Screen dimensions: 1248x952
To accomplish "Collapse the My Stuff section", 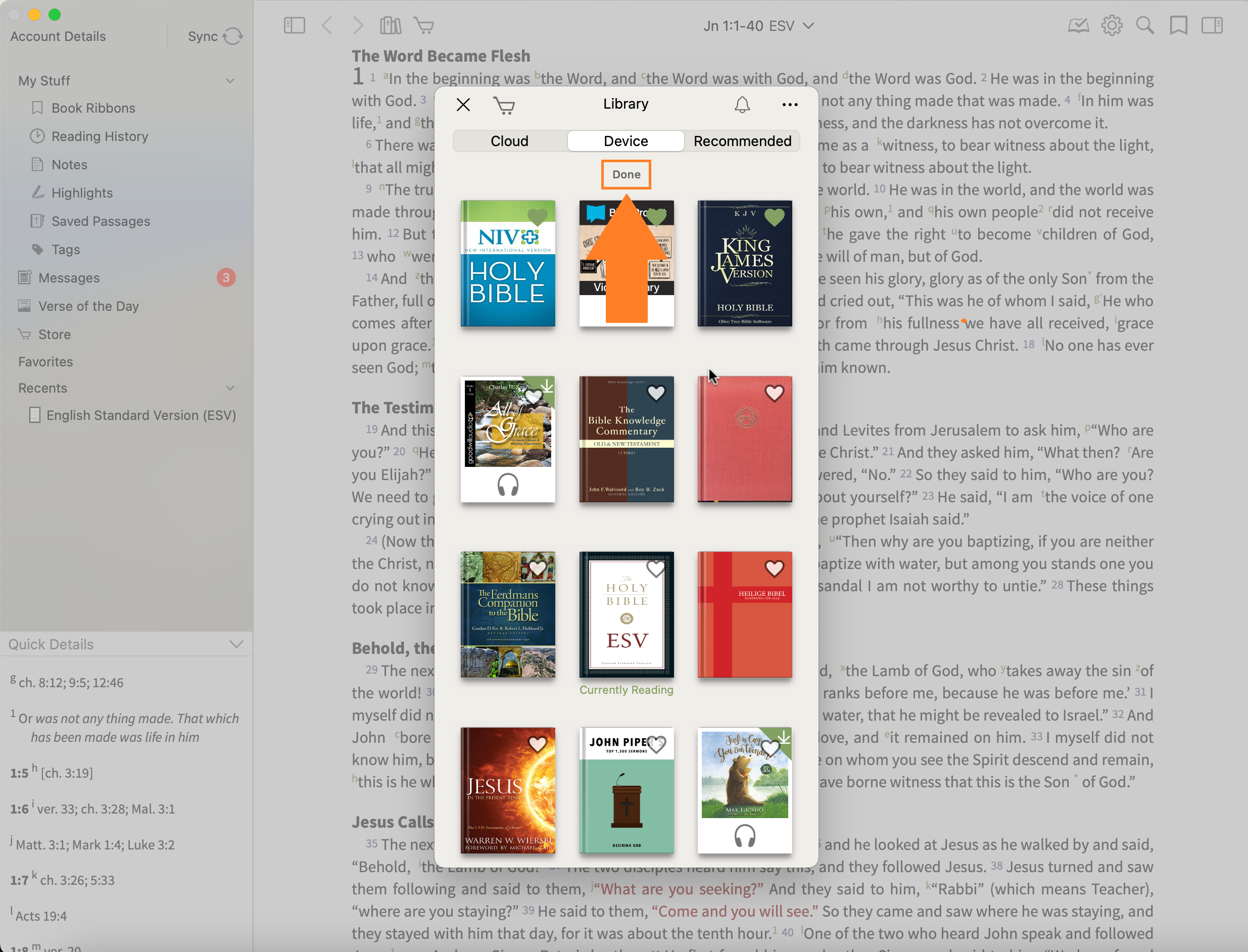I will point(230,80).
